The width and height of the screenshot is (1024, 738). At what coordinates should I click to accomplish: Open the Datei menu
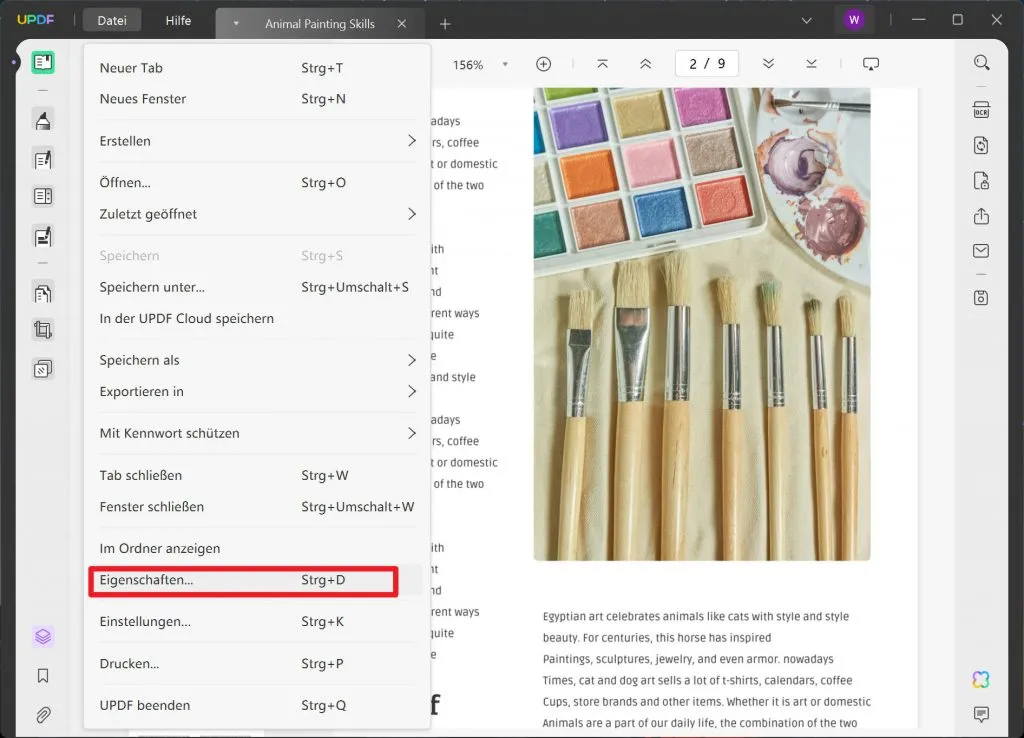[x=112, y=21]
